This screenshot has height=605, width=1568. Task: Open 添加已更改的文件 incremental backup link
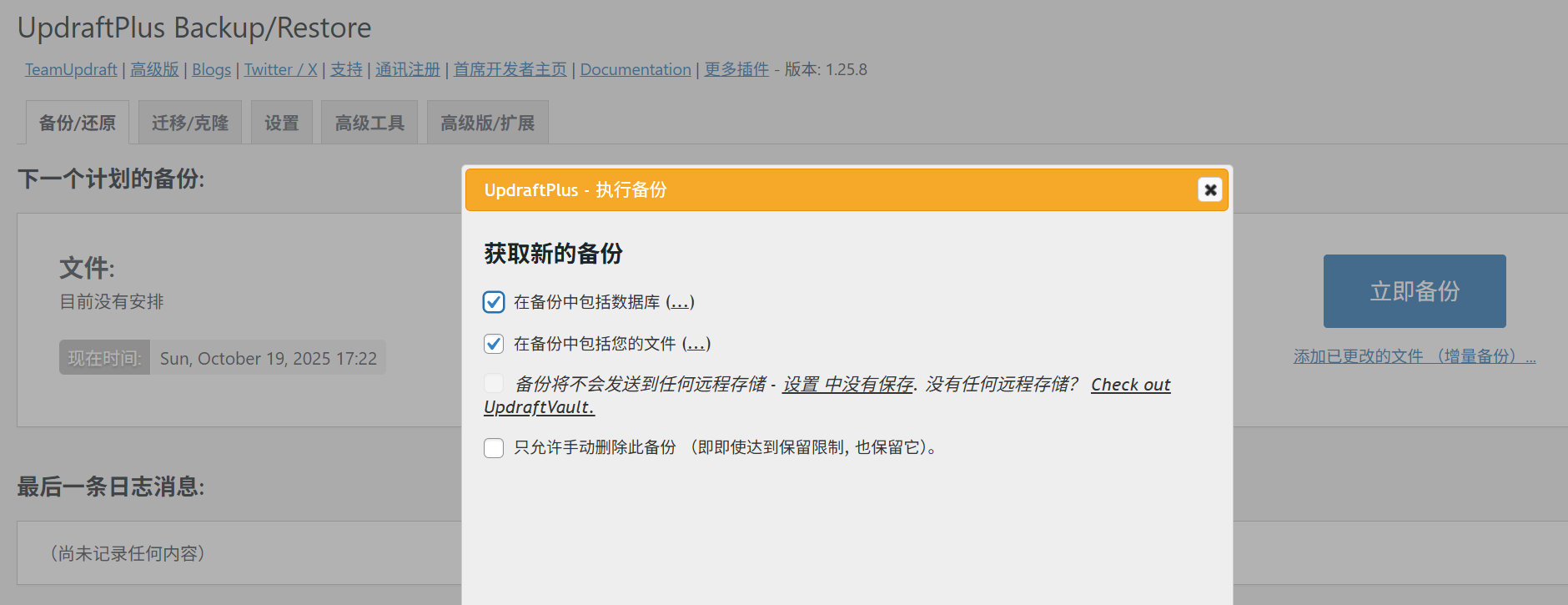click(x=1415, y=356)
